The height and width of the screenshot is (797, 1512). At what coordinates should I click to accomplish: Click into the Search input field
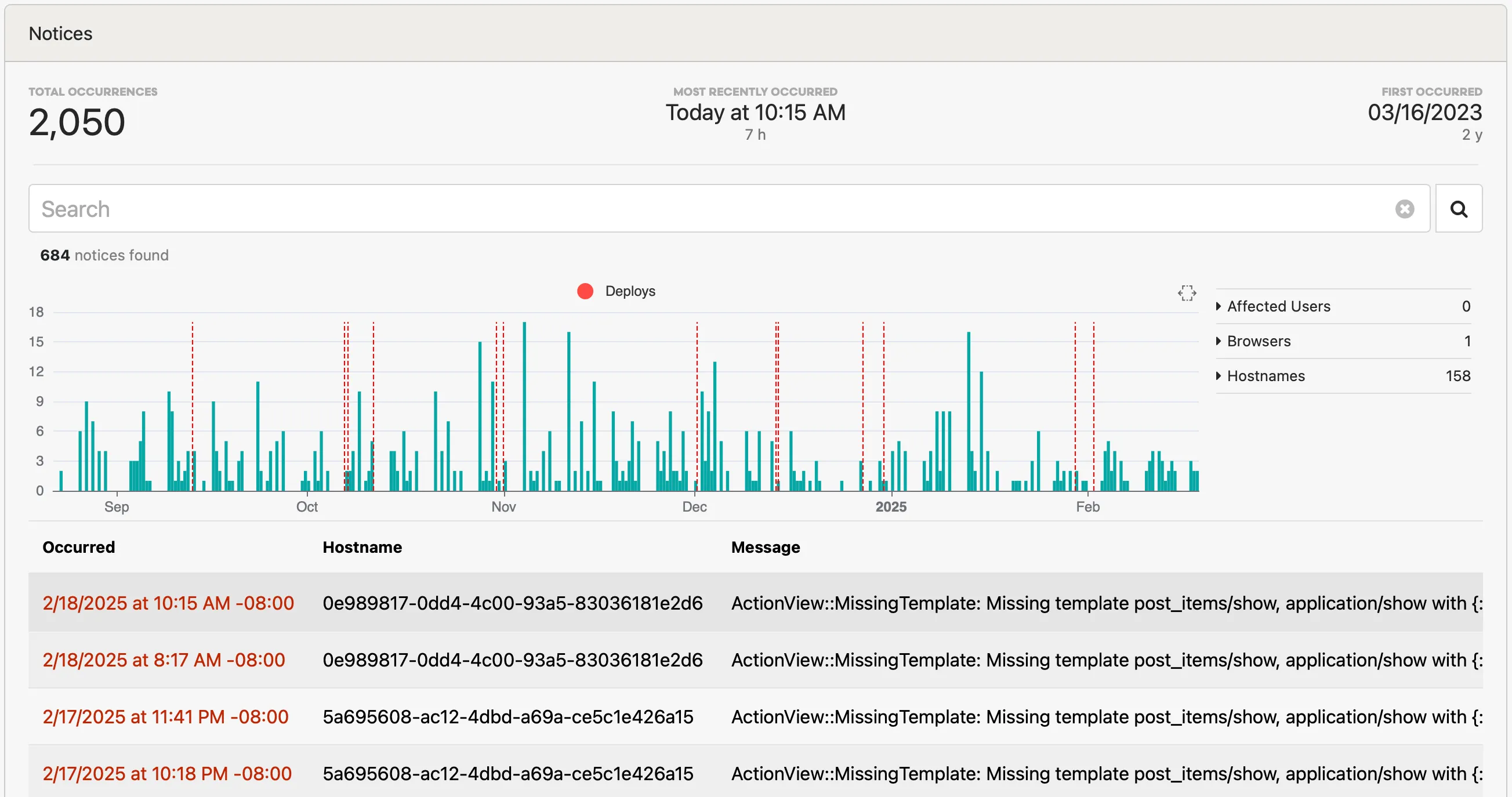coord(704,209)
